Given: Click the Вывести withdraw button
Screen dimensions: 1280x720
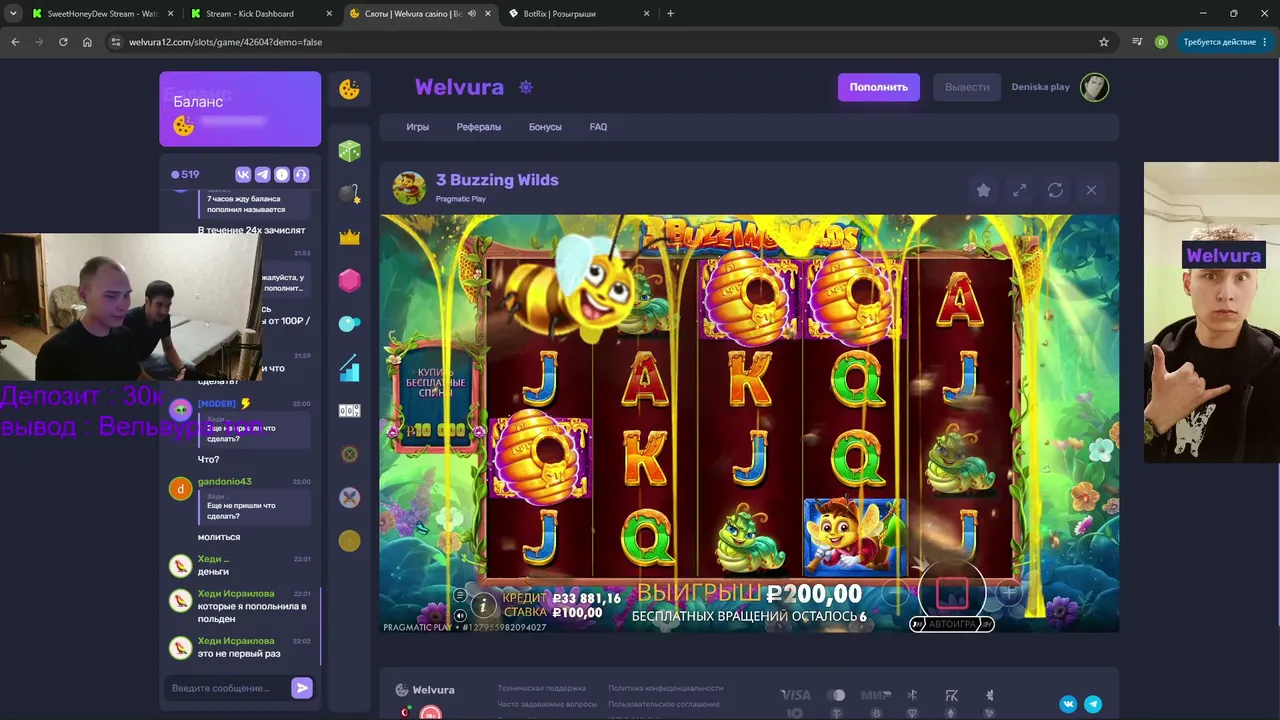Looking at the screenshot, I should [x=967, y=87].
